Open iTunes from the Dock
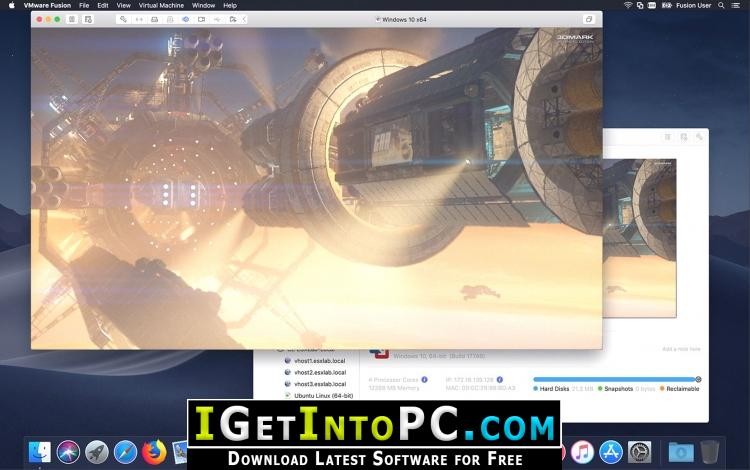Image resolution: width=750 pixels, height=470 pixels. [582, 452]
